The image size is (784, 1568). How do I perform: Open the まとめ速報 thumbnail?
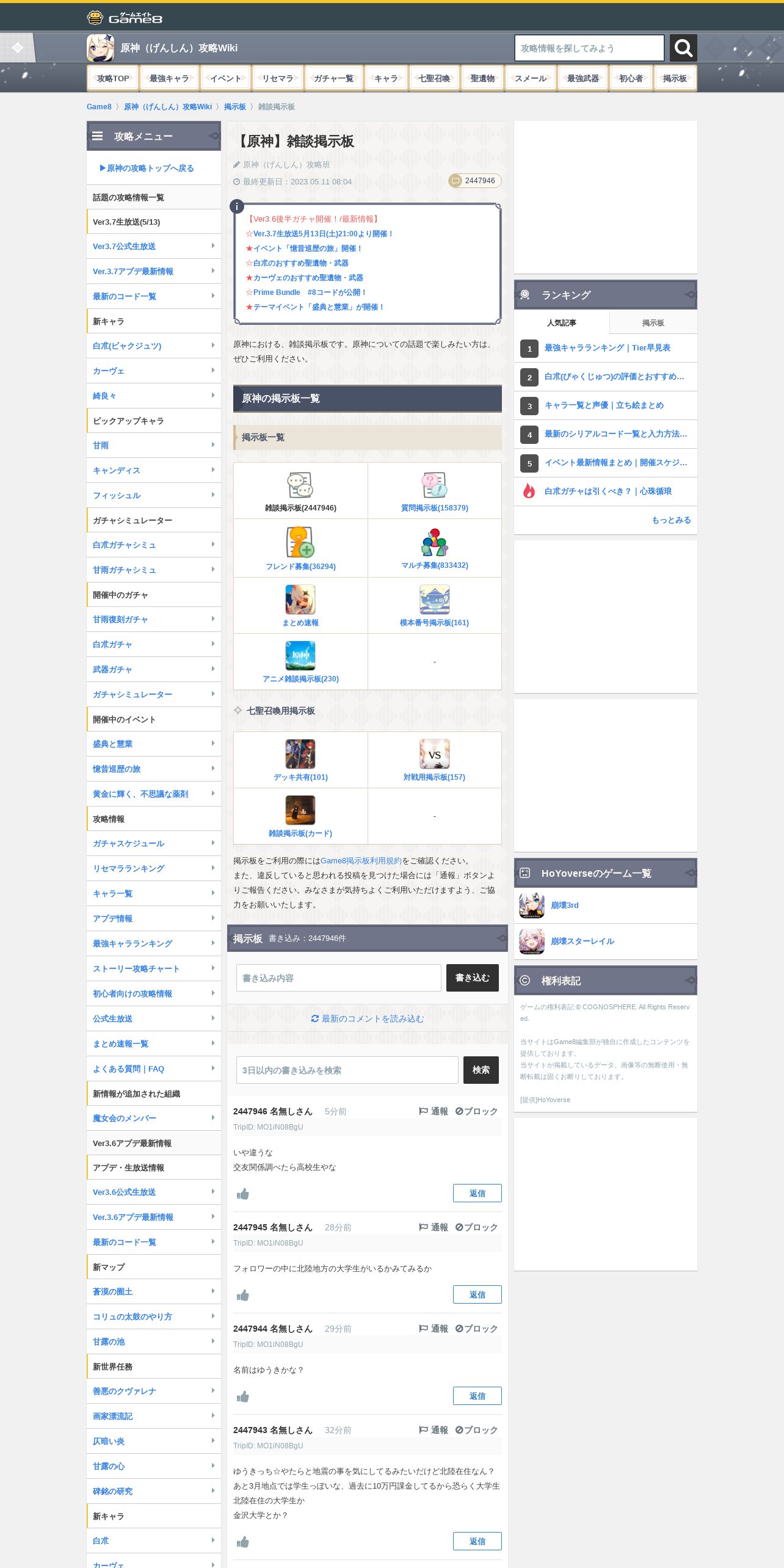[300, 600]
